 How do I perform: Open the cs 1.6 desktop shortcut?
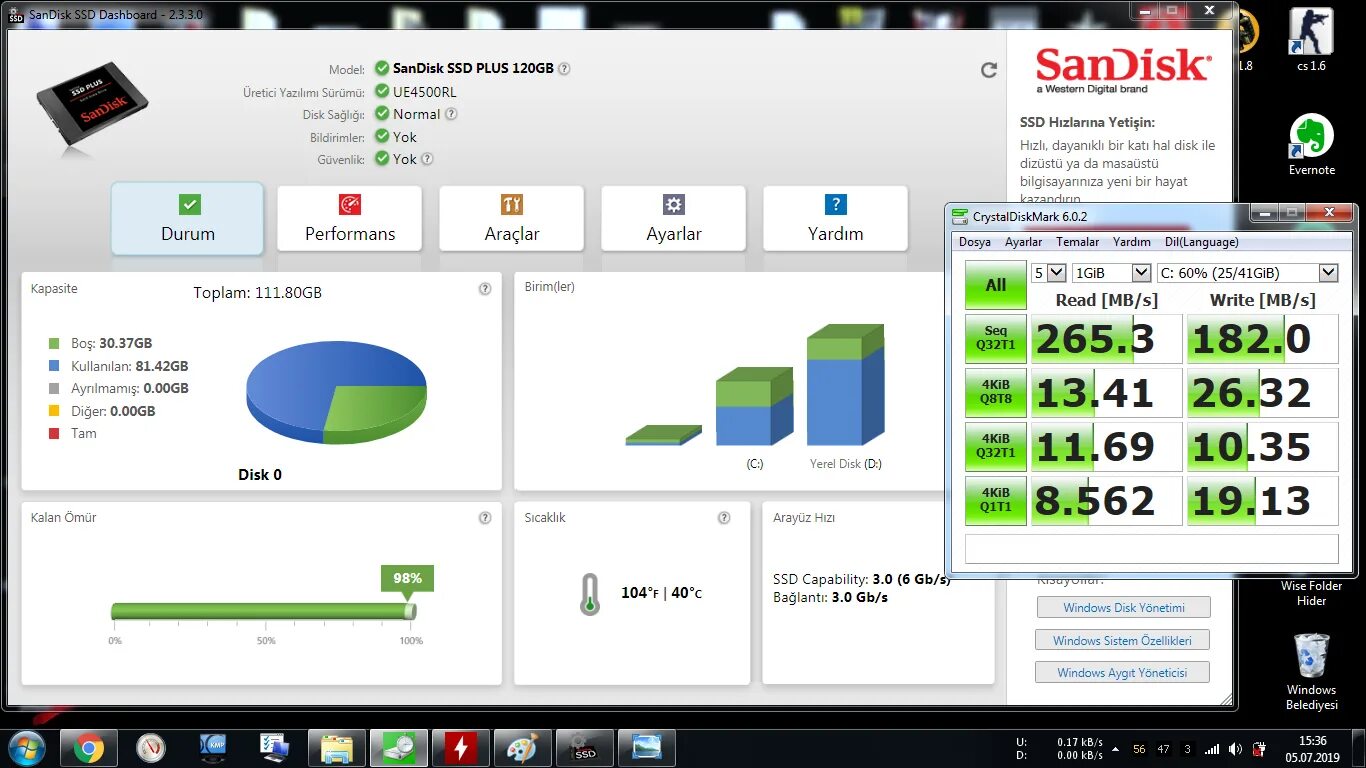(1311, 40)
